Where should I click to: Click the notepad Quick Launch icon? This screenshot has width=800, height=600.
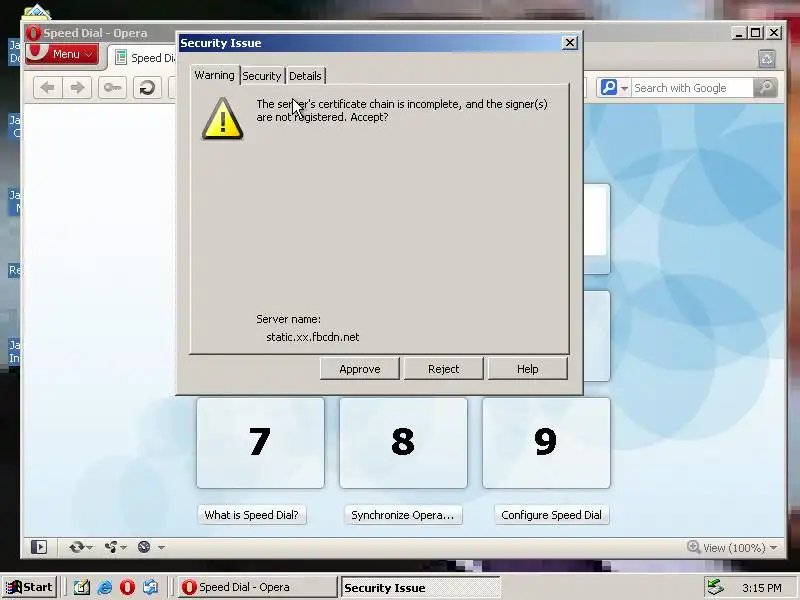click(82, 587)
